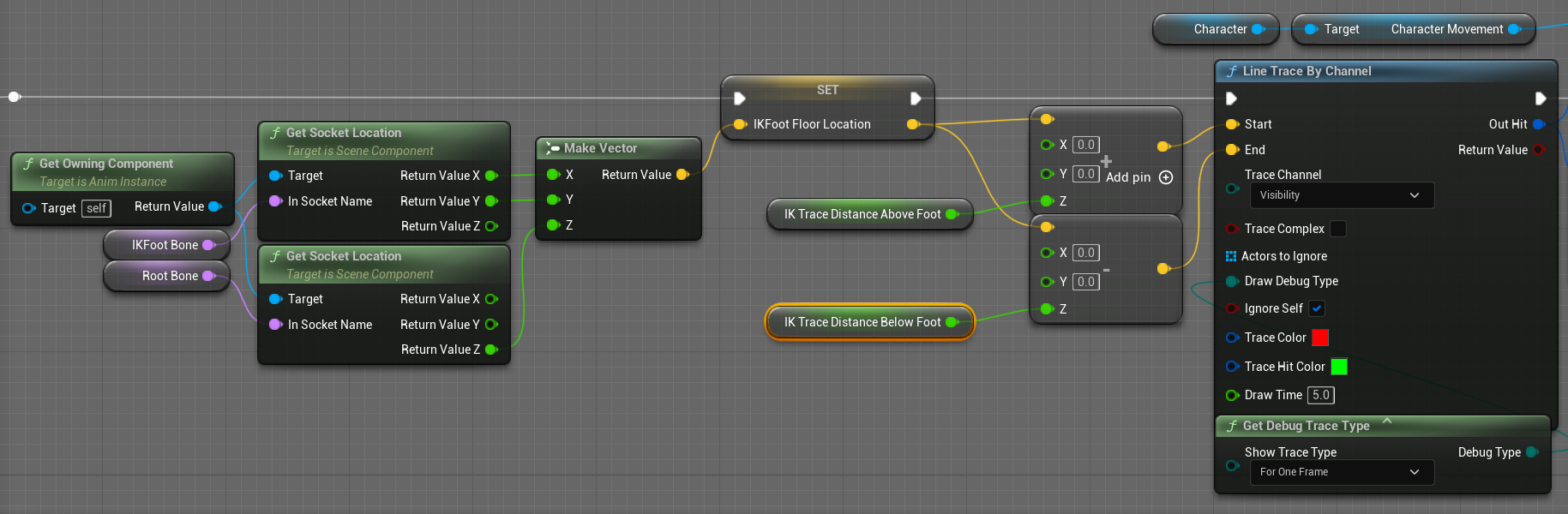Uncheck the Ignore Self checkbox
Image resolution: width=1568 pixels, height=514 pixels.
tap(1317, 308)
